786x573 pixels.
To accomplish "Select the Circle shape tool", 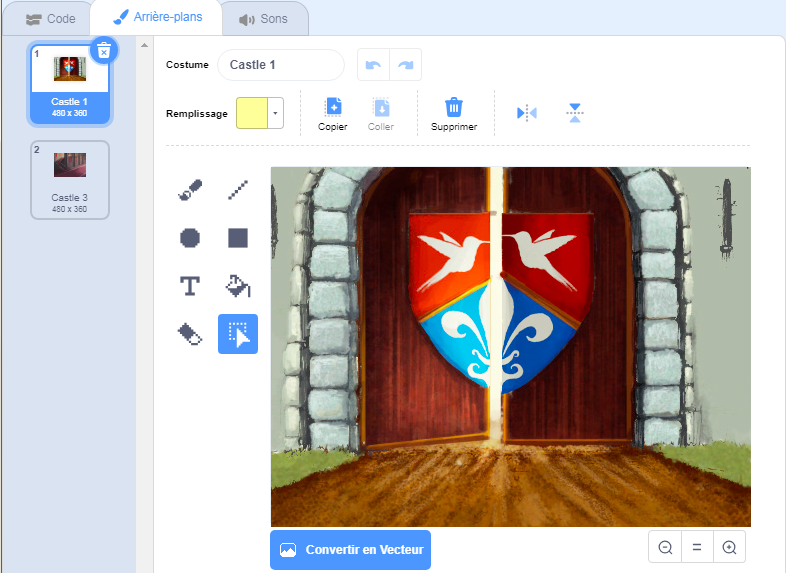I will click(x=190, y=238).
